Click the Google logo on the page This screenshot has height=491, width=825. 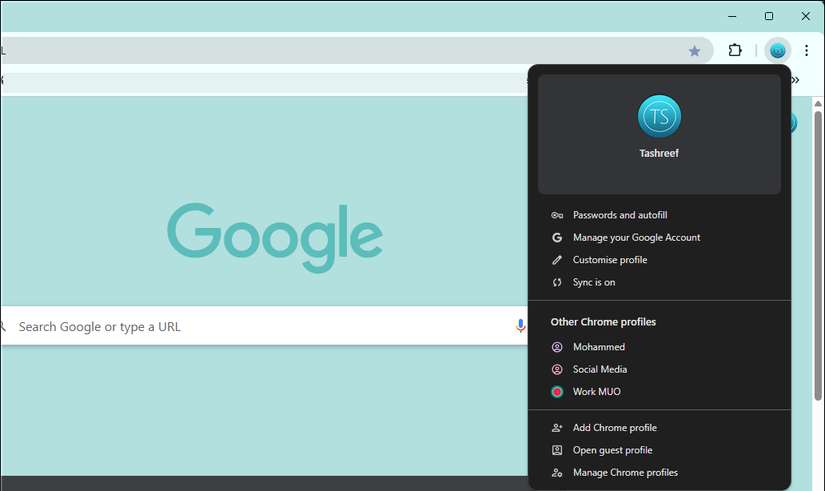(x=275, y=238)
